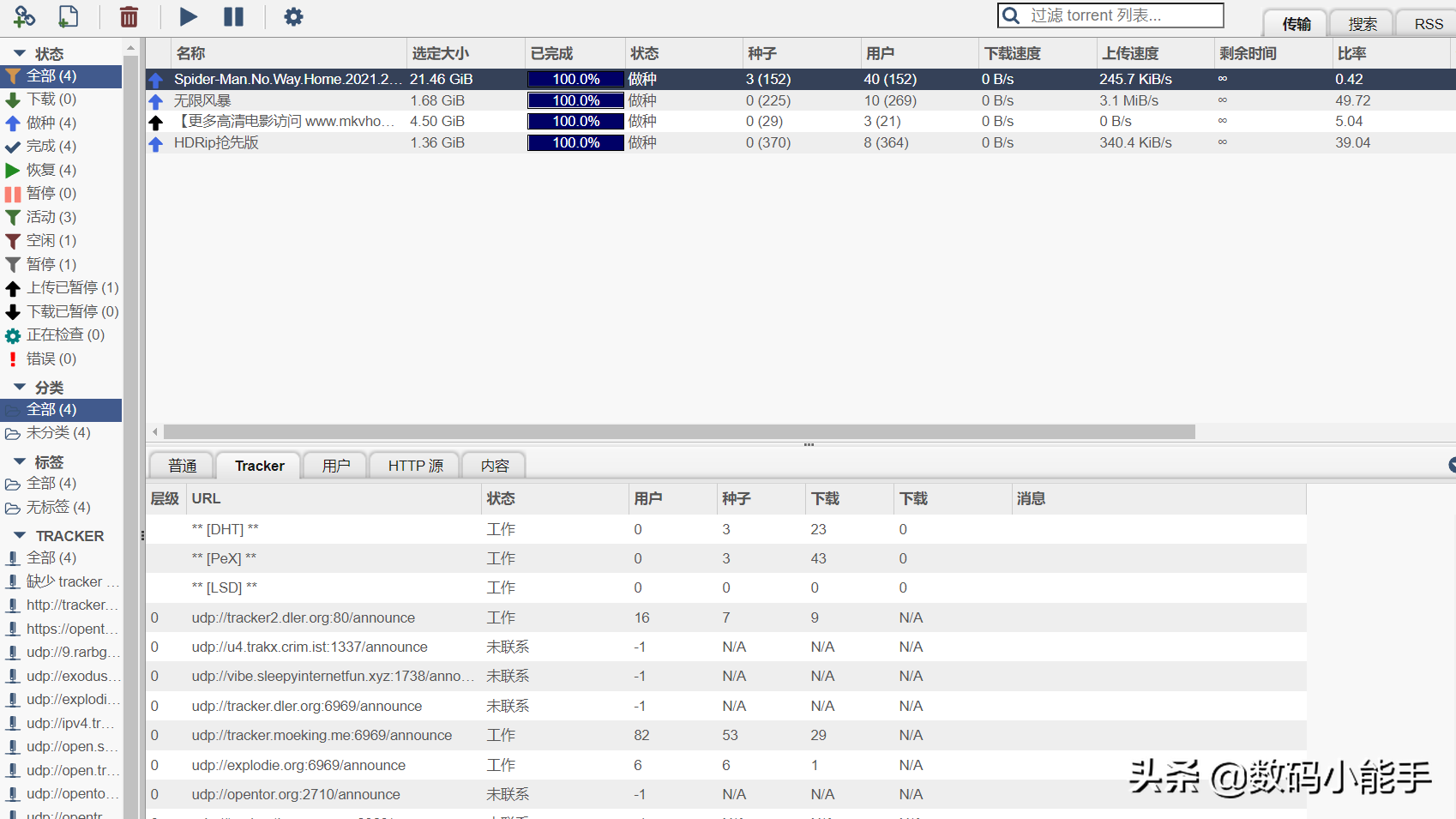The image size is (1456, 819).
Task: Filter by 正在检查 (0) status
Action: 61,335
